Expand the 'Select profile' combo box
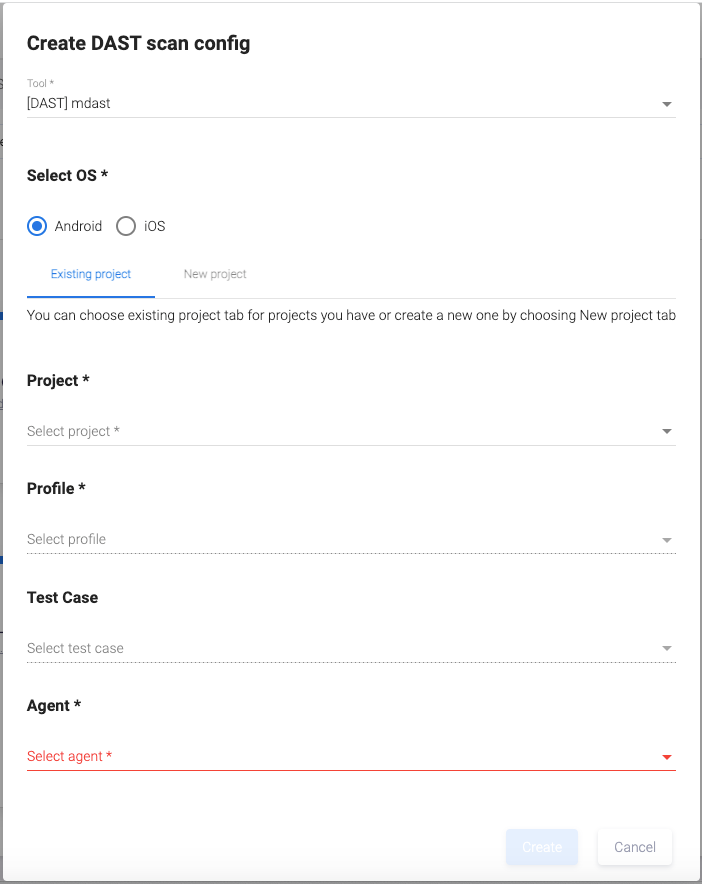This screenshot has height=884, width=702. (340, 539)
